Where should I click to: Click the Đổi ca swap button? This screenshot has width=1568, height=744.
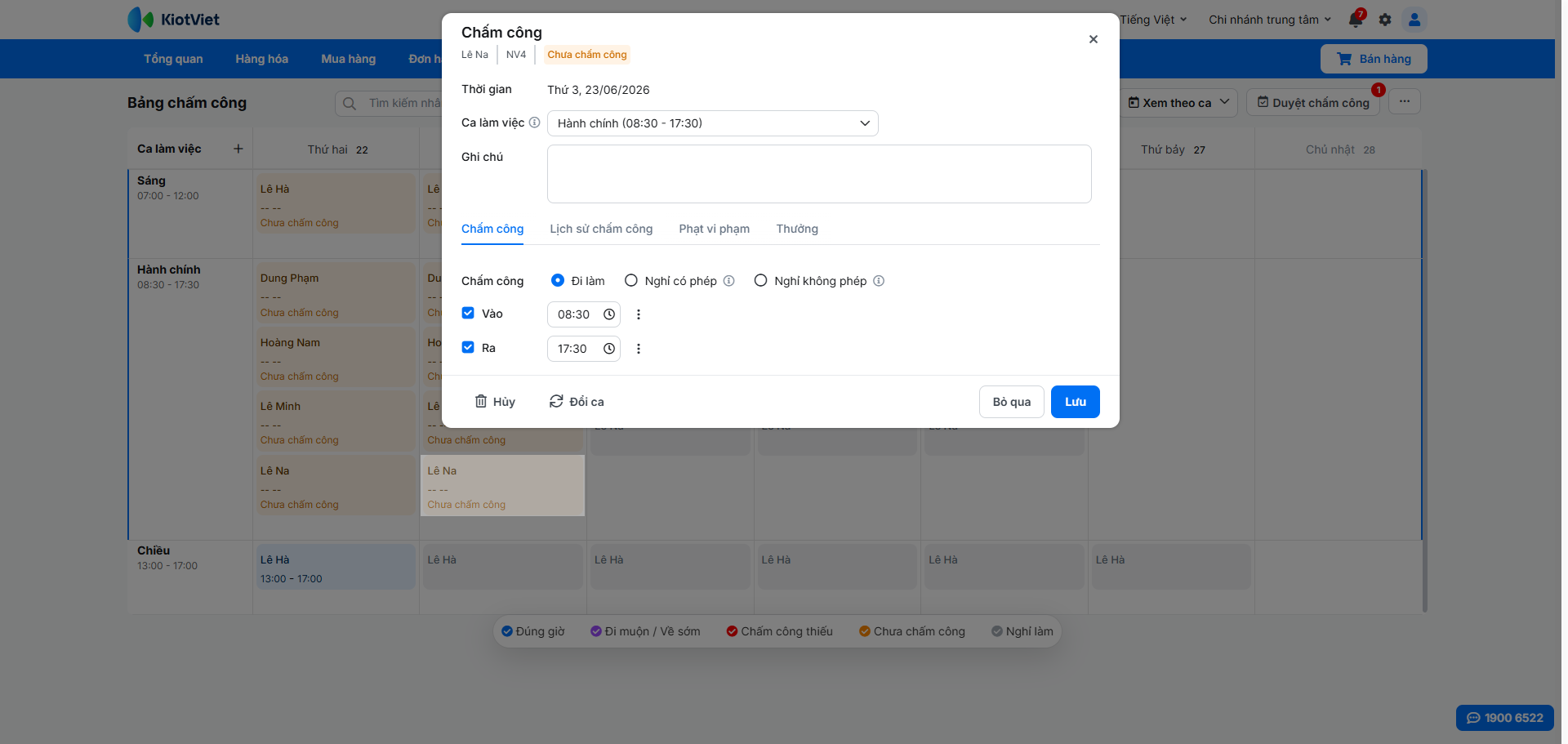click(x=577, y=402)
